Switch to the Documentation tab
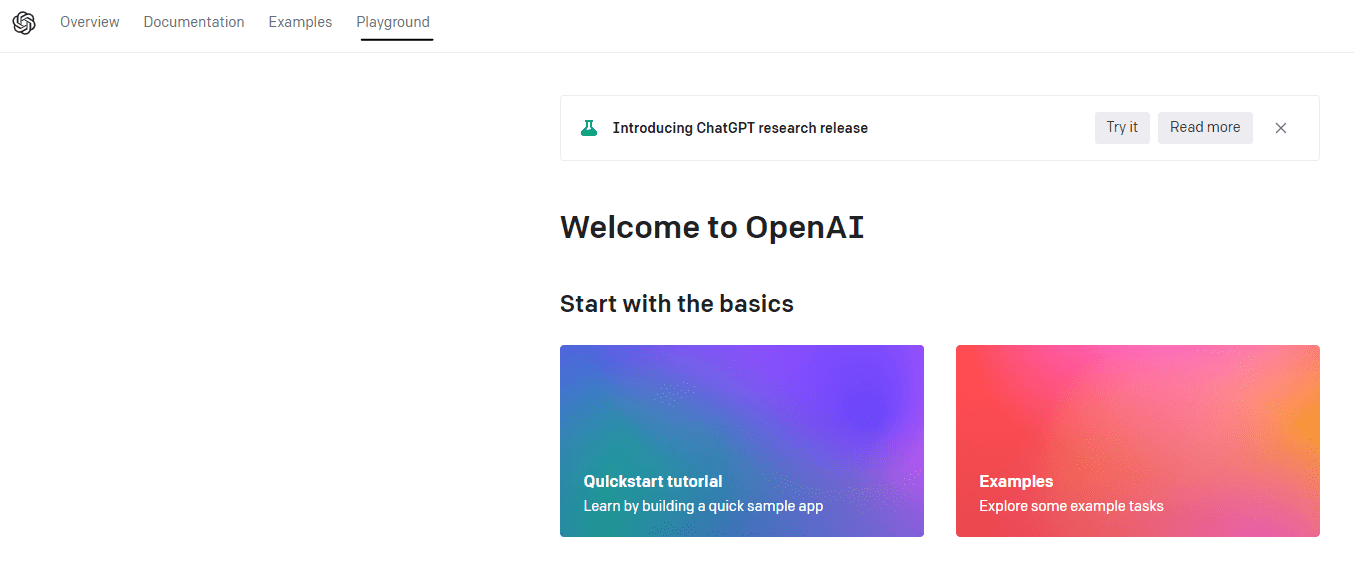Image resolution: width=1354 pixels, height=569 pixels. pos(193,22)
